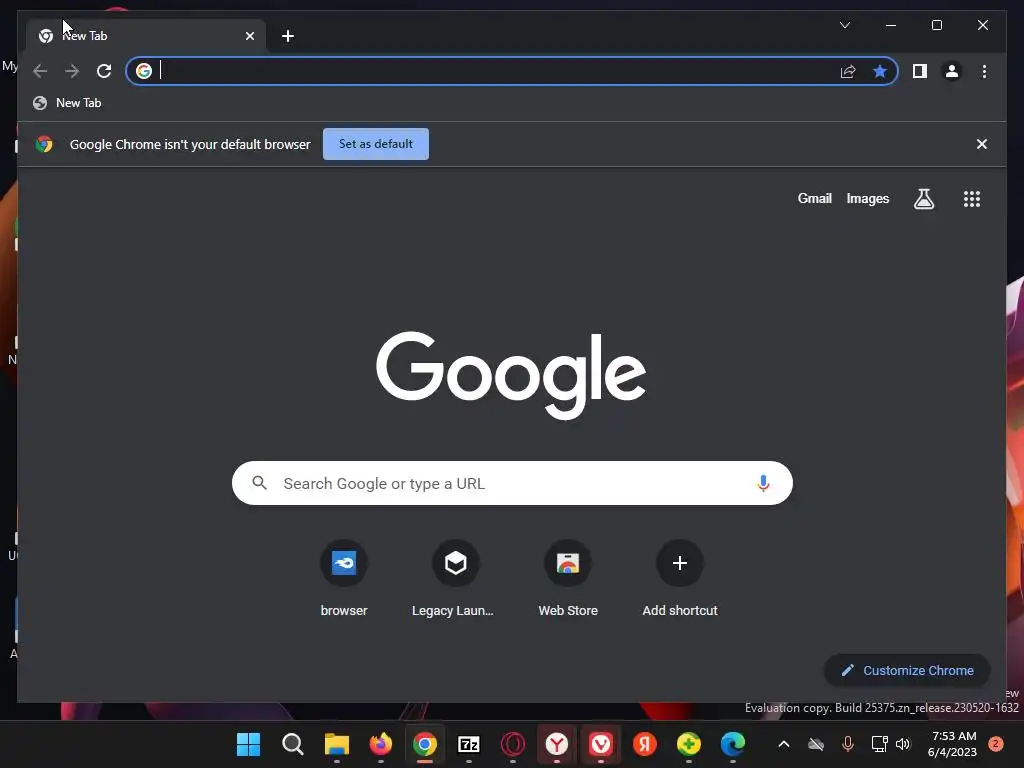Open the Chrome profile menu
1024x768 pixels.
point(952,71)
